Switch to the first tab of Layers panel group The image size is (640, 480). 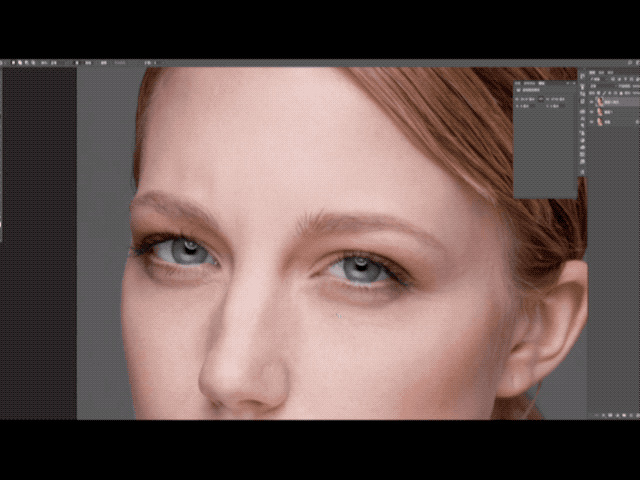[592, 73]
